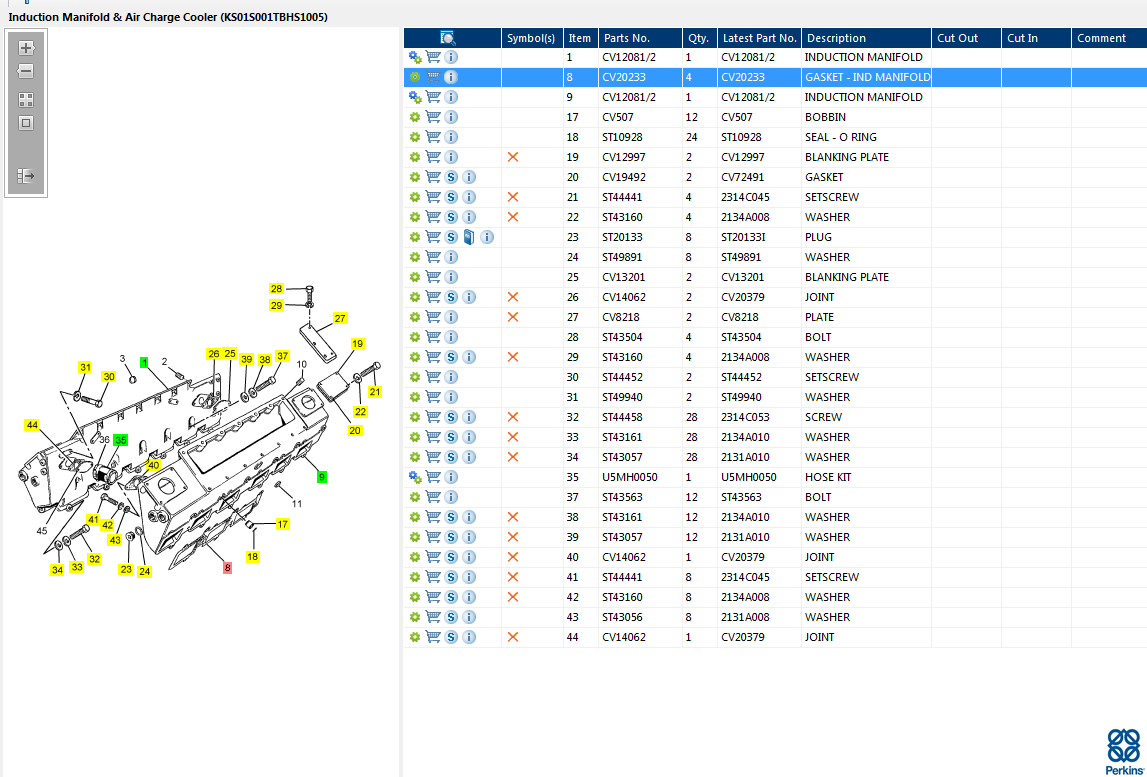Screen dimensions: 1147x777
Task: Open info for GASKET - IND MANIFOLD row
Action: pyautogui.click(x=451, y=77)
